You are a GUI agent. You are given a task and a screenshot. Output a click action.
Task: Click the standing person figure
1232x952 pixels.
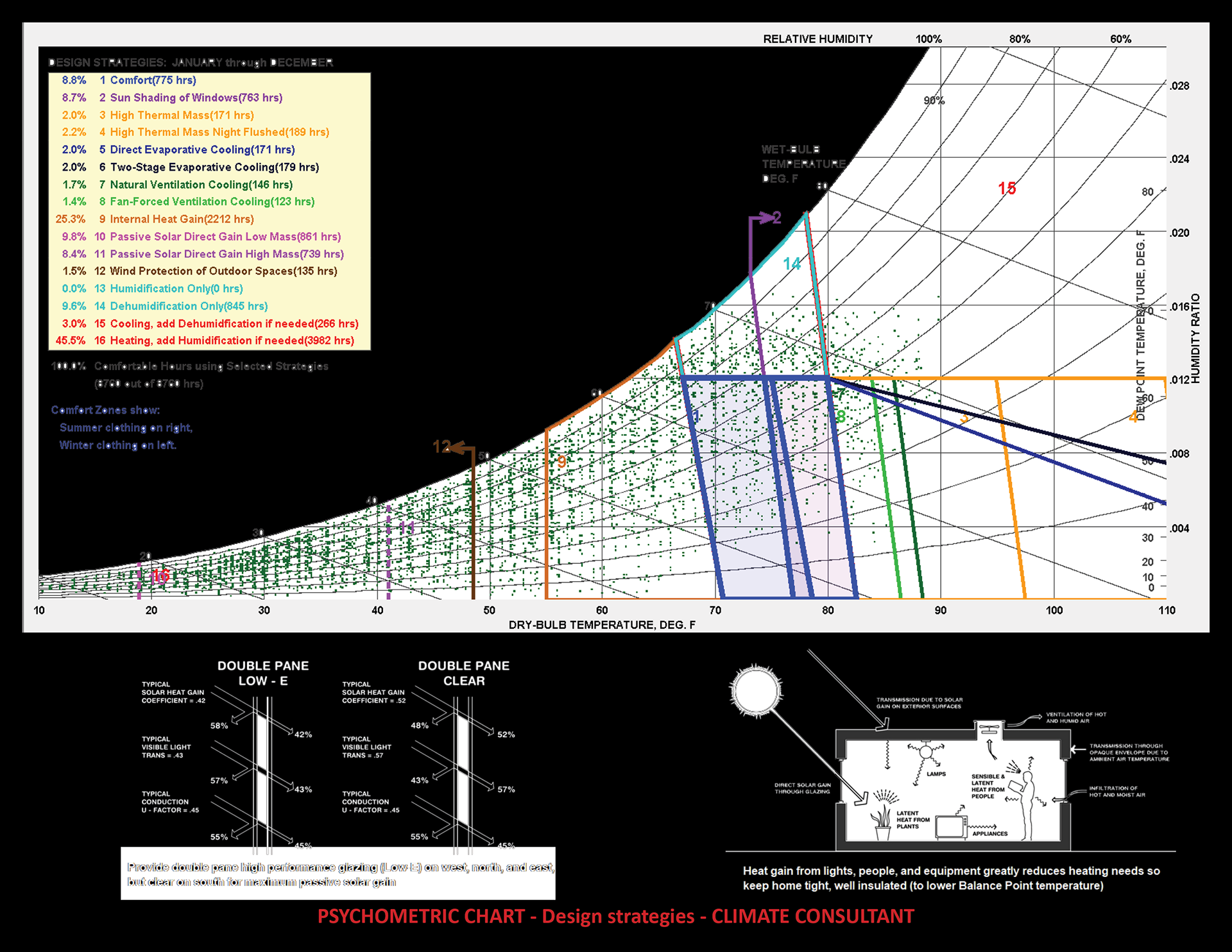pos(1027,805)
